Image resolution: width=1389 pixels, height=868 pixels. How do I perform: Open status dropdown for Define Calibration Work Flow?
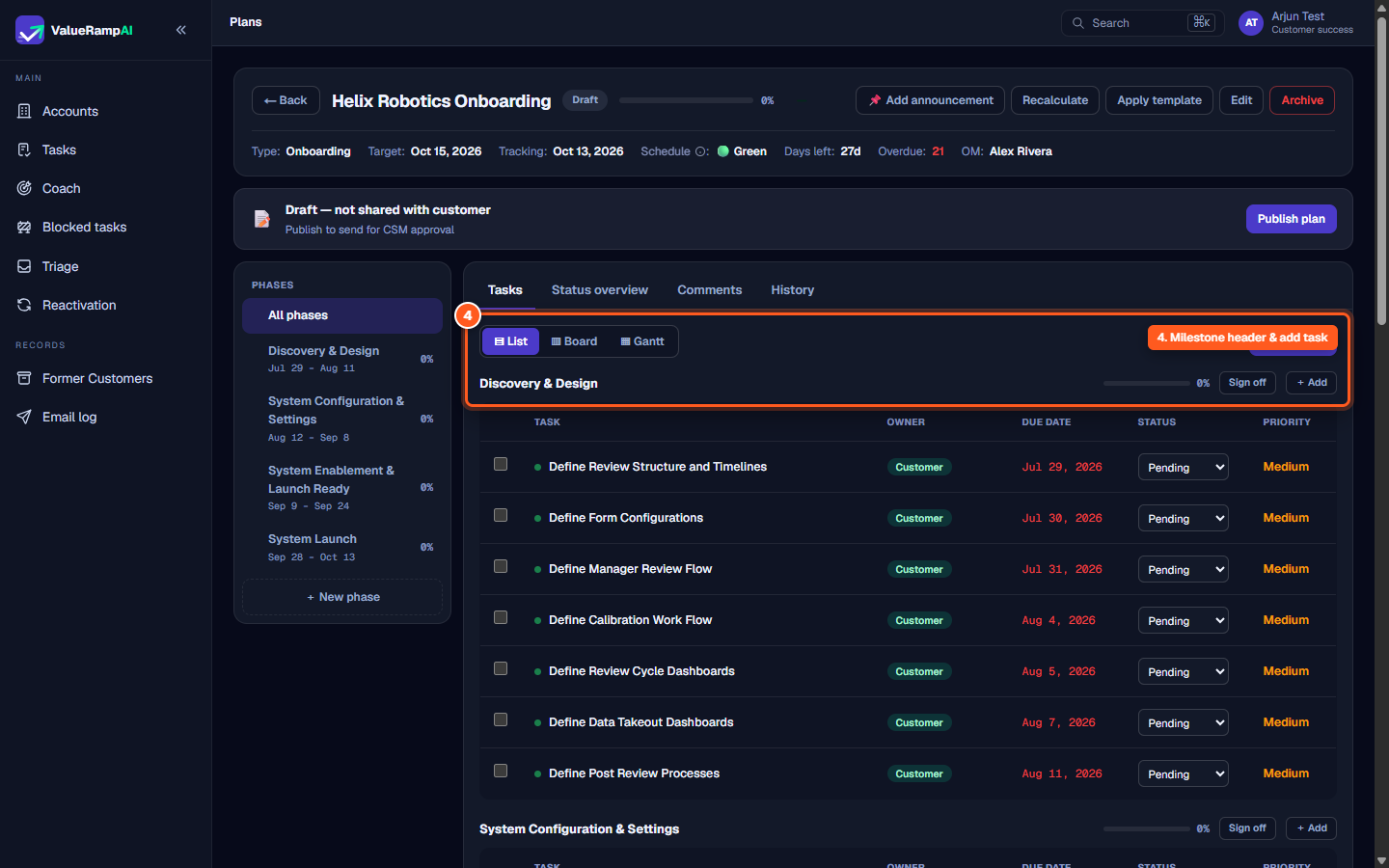click(x=1183, y=621)
